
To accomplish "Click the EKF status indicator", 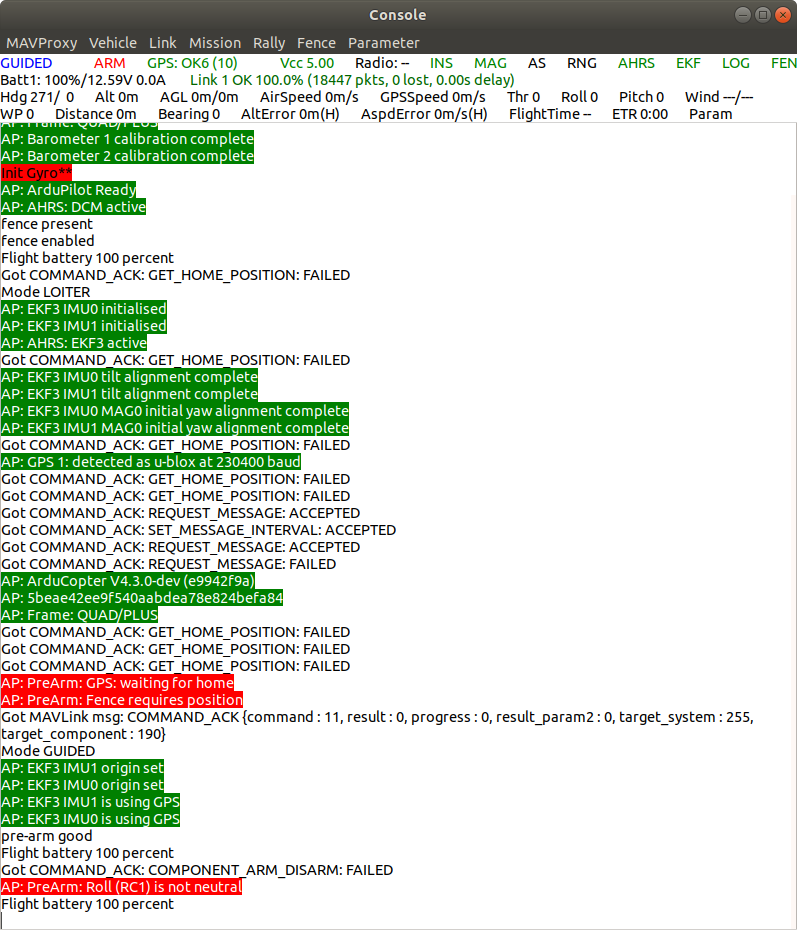I will [688, 63].
